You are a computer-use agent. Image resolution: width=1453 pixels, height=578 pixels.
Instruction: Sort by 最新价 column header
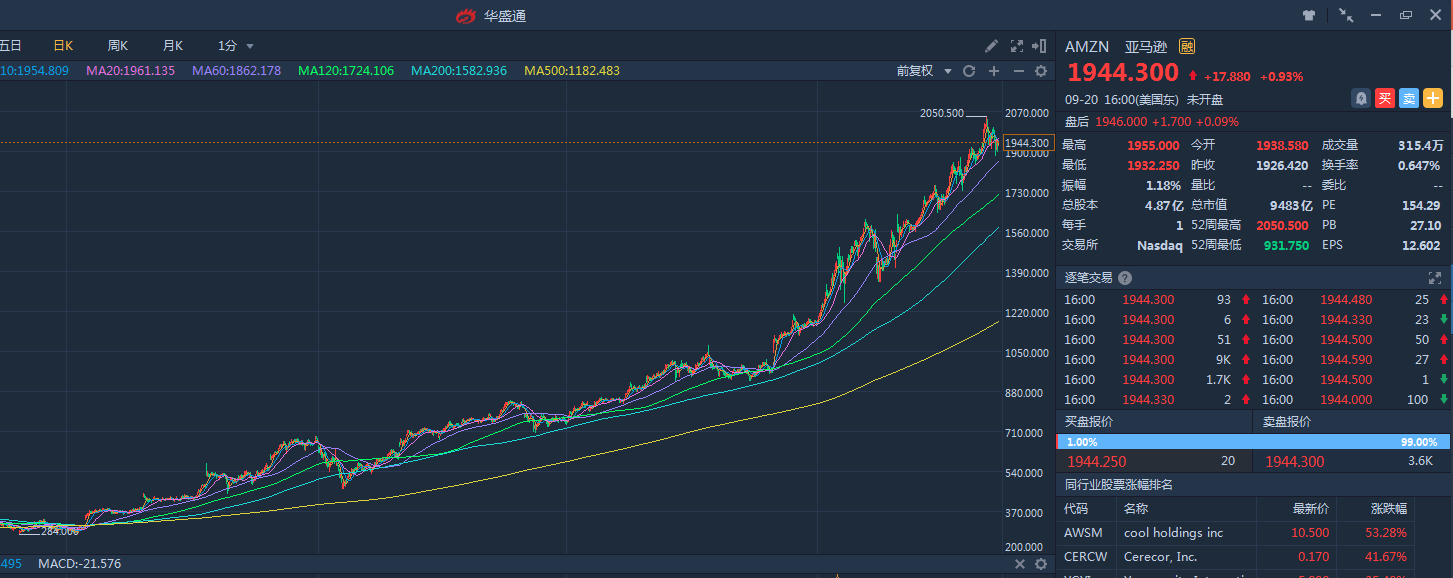pos(1311,509)
